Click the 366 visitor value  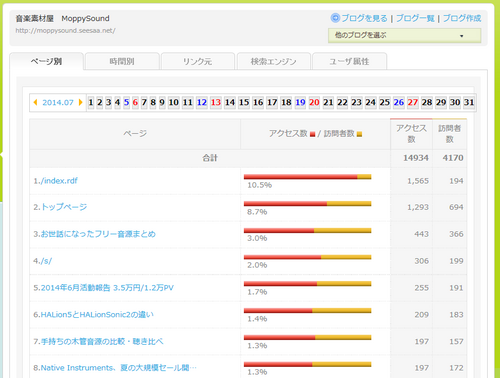(456, 234)
